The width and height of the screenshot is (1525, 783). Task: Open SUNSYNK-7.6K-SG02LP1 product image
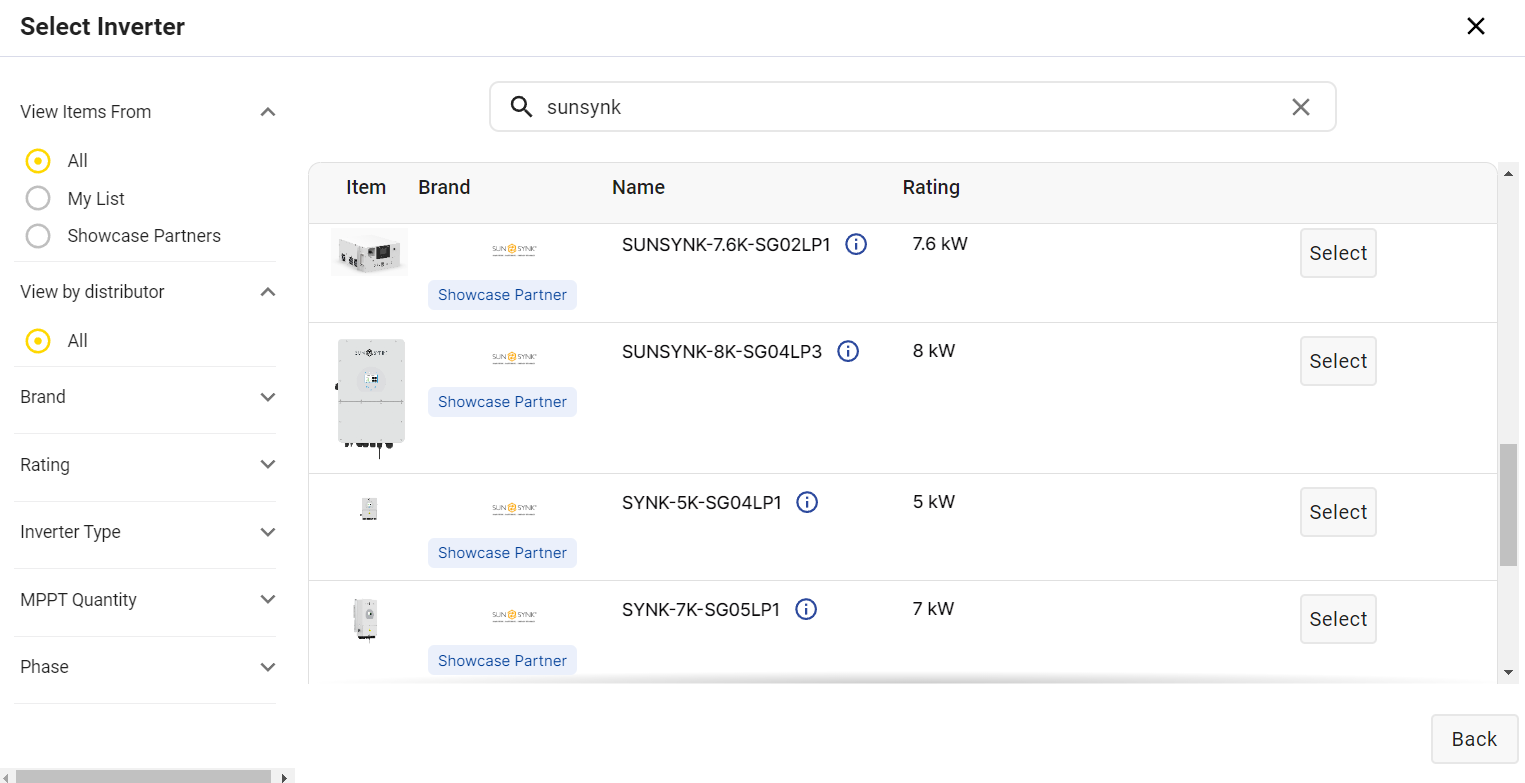point(369,252)
